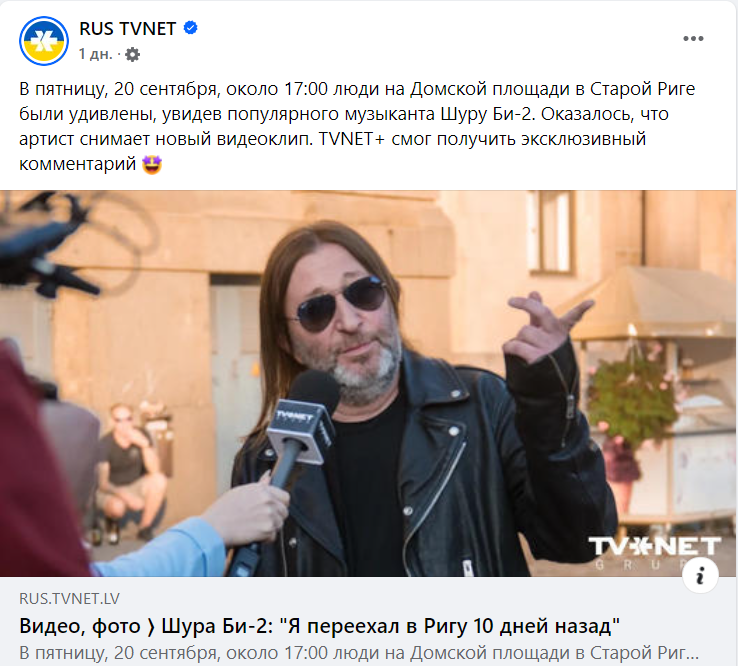Click the RUS.TVNET.LV domain label
The image size is (738, 666).
(69, 599)
